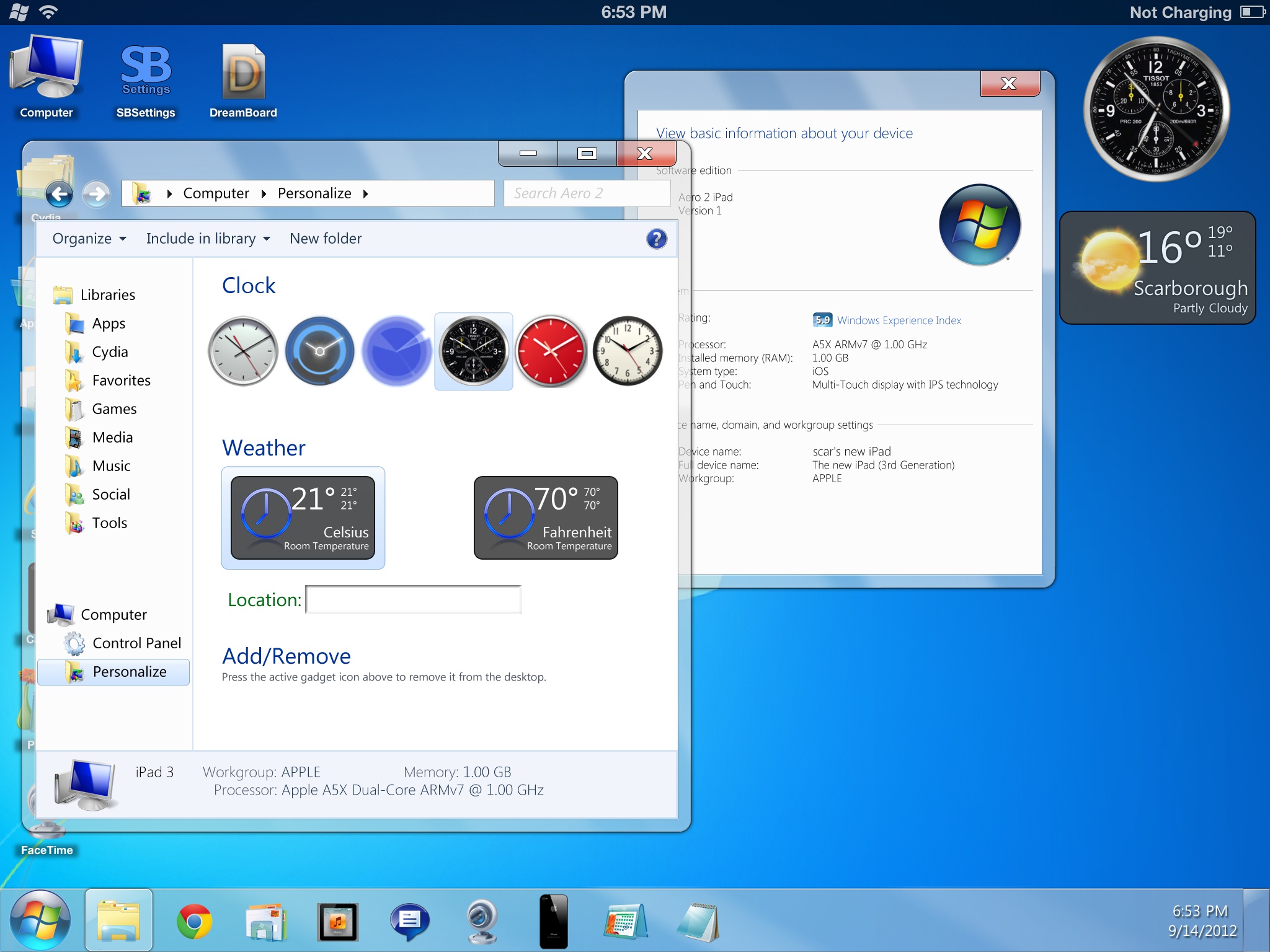
Task: Open the webcam icon in taskbar
Action: point(482,922)
